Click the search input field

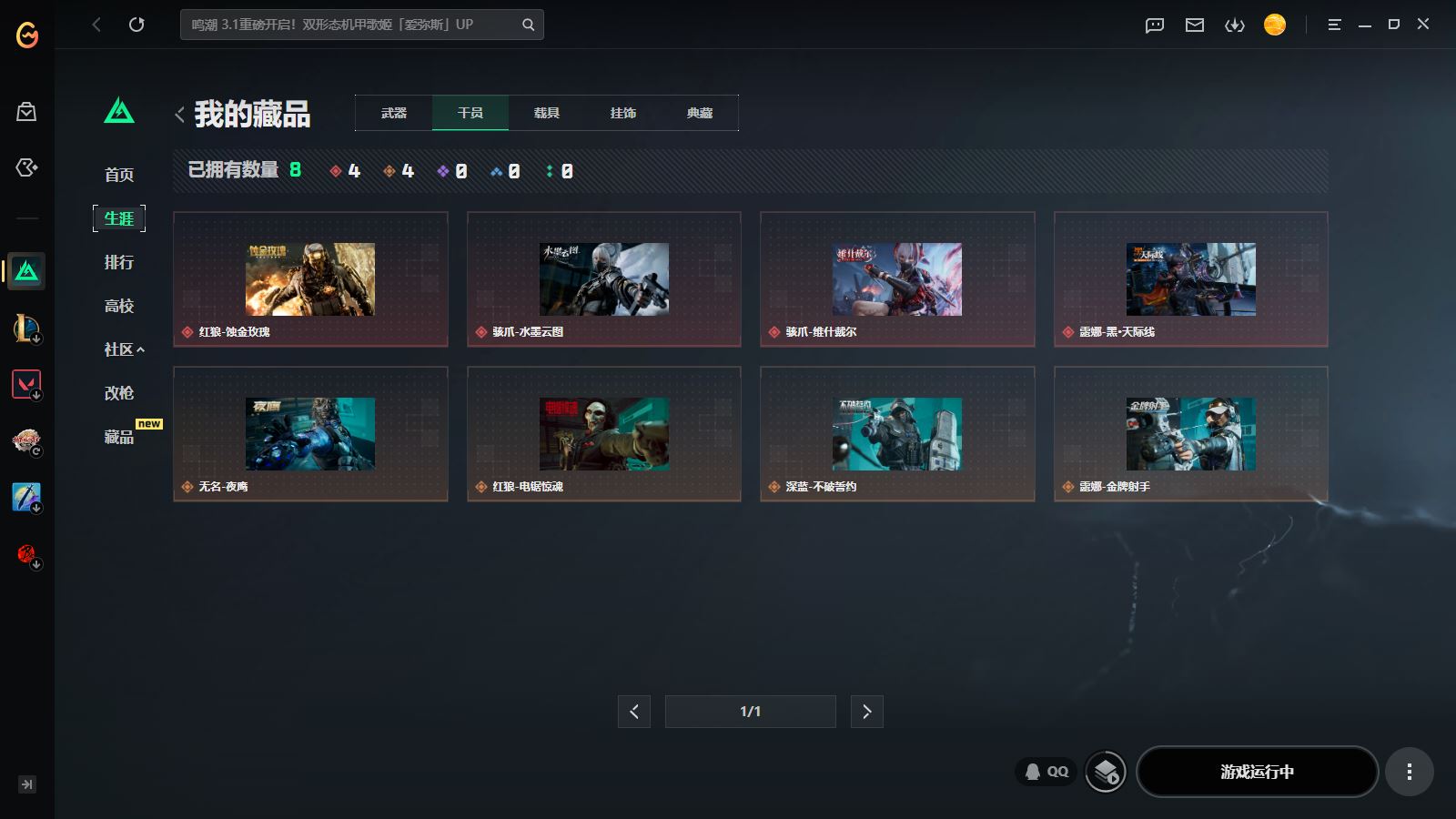(350, 25)
